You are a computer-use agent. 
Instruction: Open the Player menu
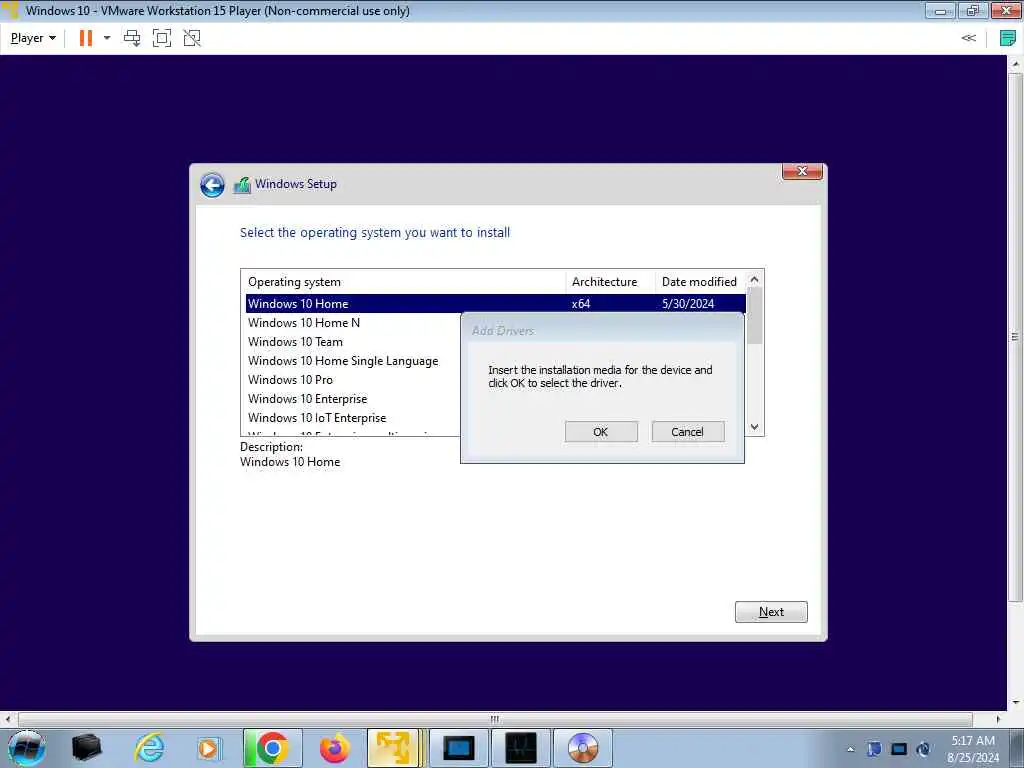coord(33,38)
